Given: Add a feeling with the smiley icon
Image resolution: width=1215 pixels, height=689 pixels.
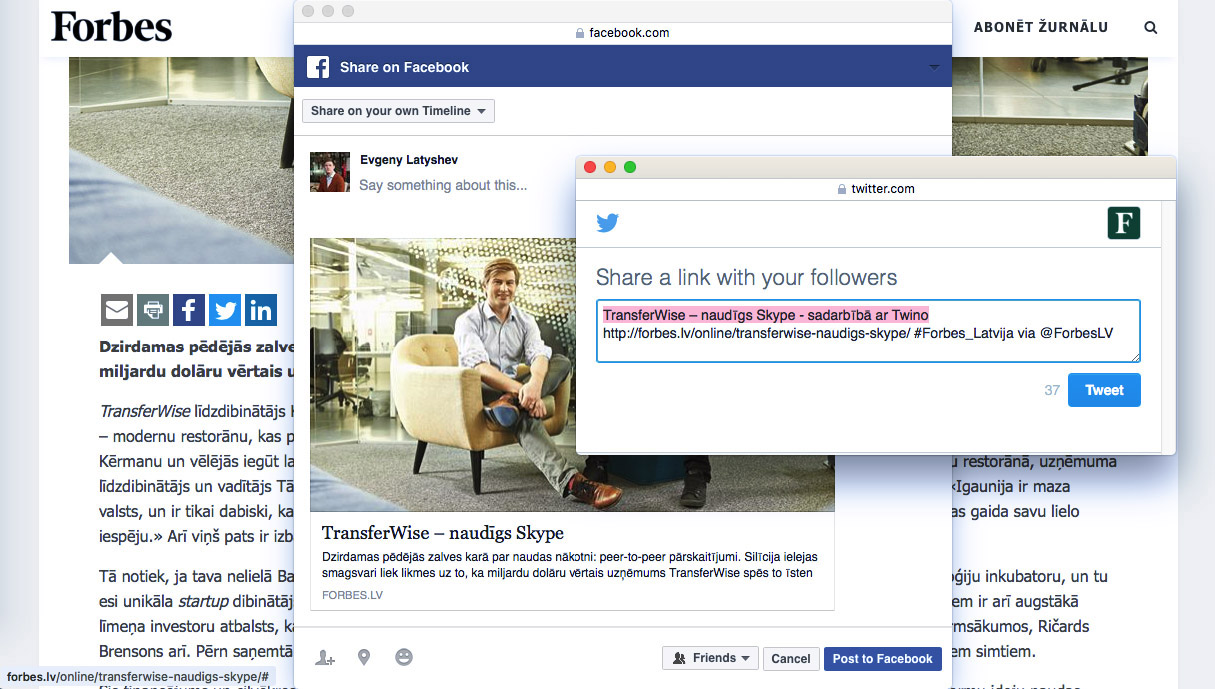Looking at the screenshot, I should coord(404,657).
